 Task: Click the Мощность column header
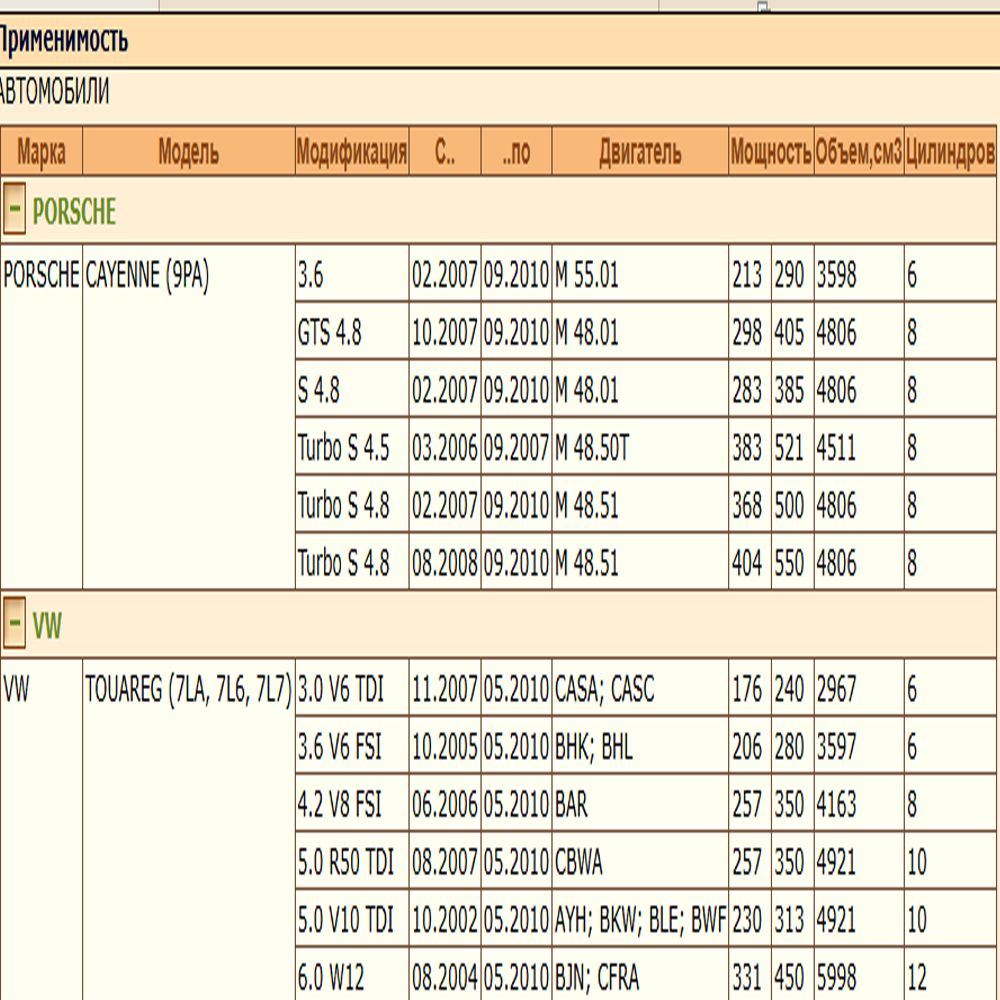(x=770, y=152)
